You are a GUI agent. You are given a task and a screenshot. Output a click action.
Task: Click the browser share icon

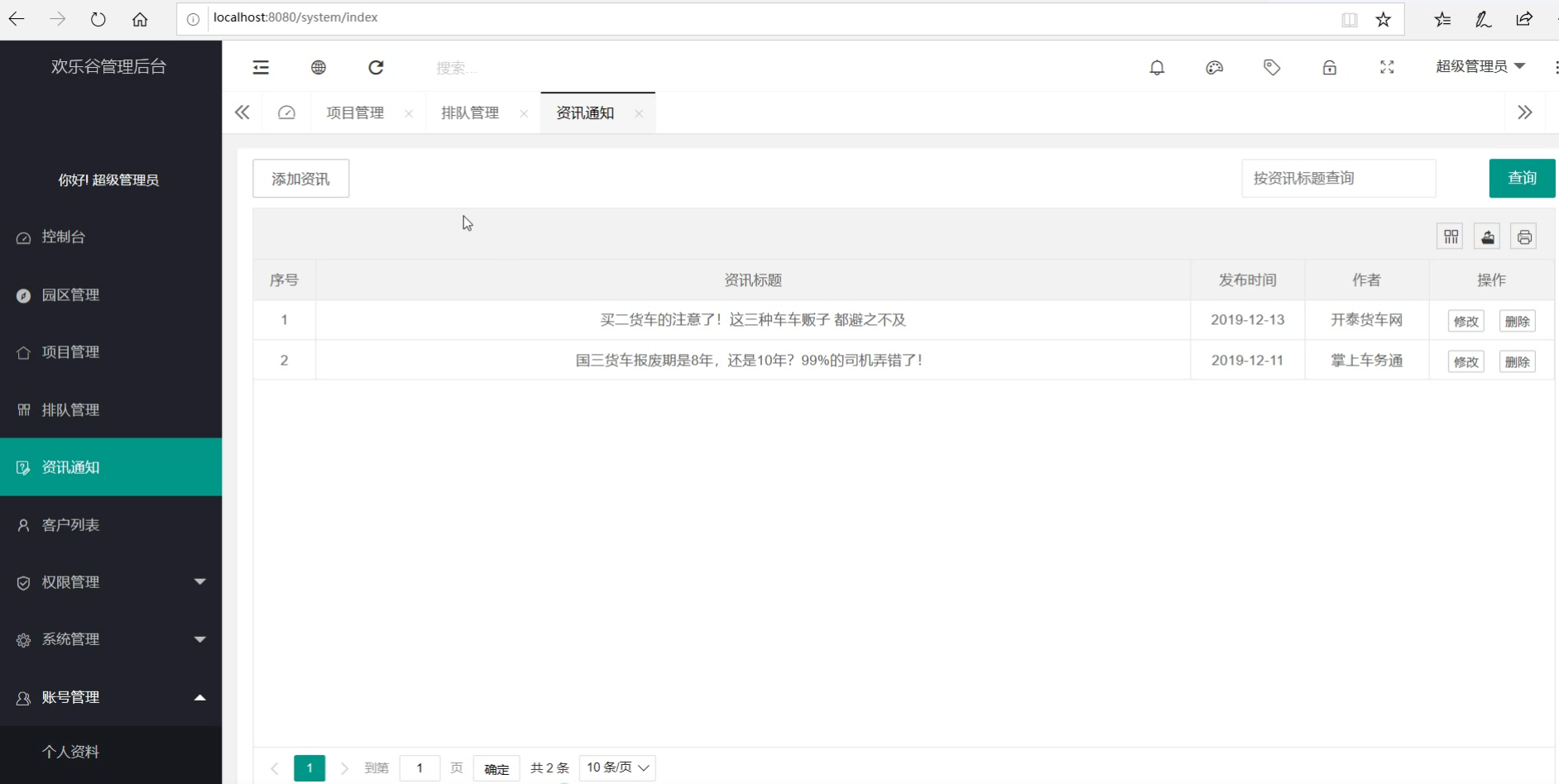click(1524, 19)
